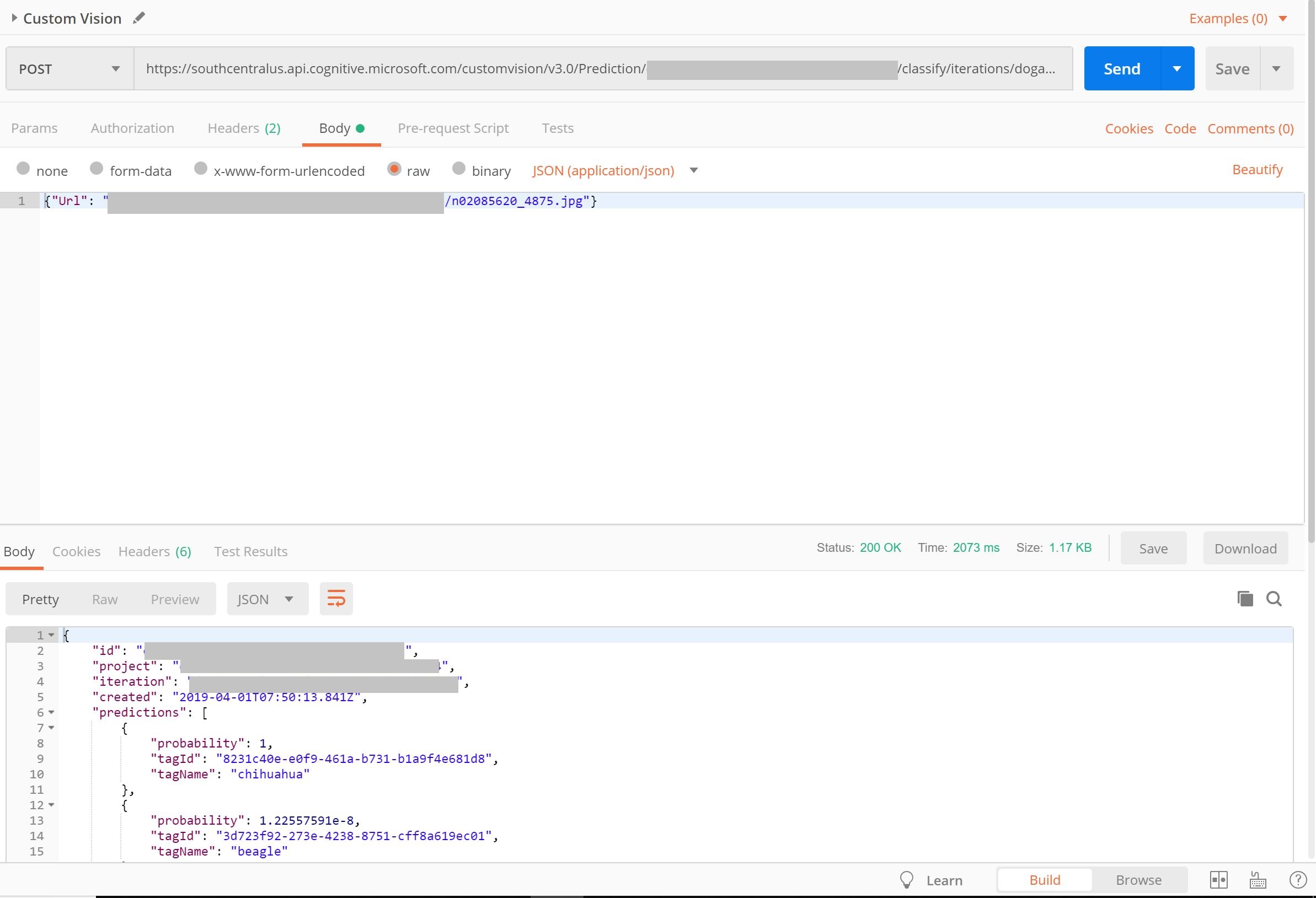Click the Save button
The height and width of the screenshot is (898, 1316).
pos(1232,68)
